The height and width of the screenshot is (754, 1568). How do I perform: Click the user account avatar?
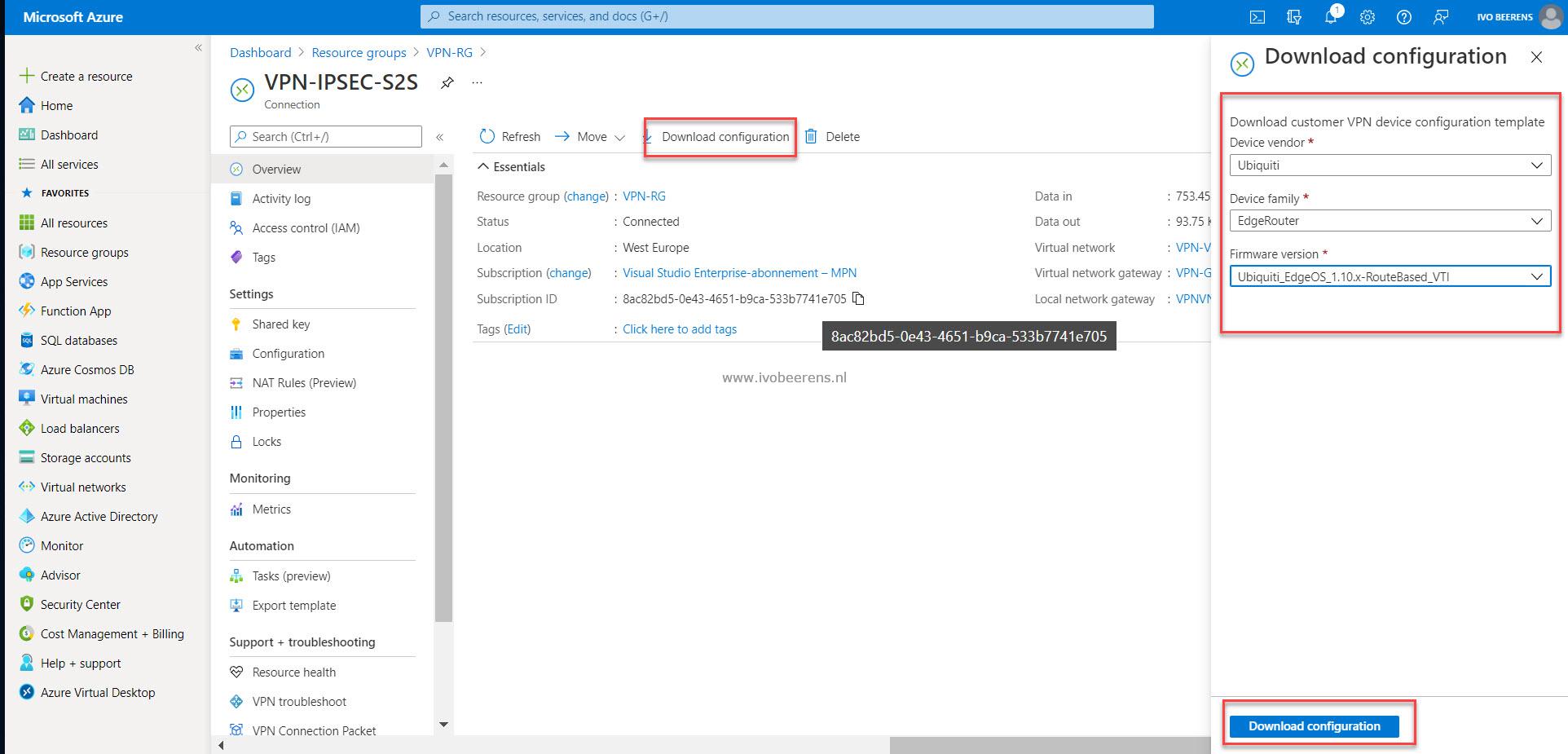1551,16
